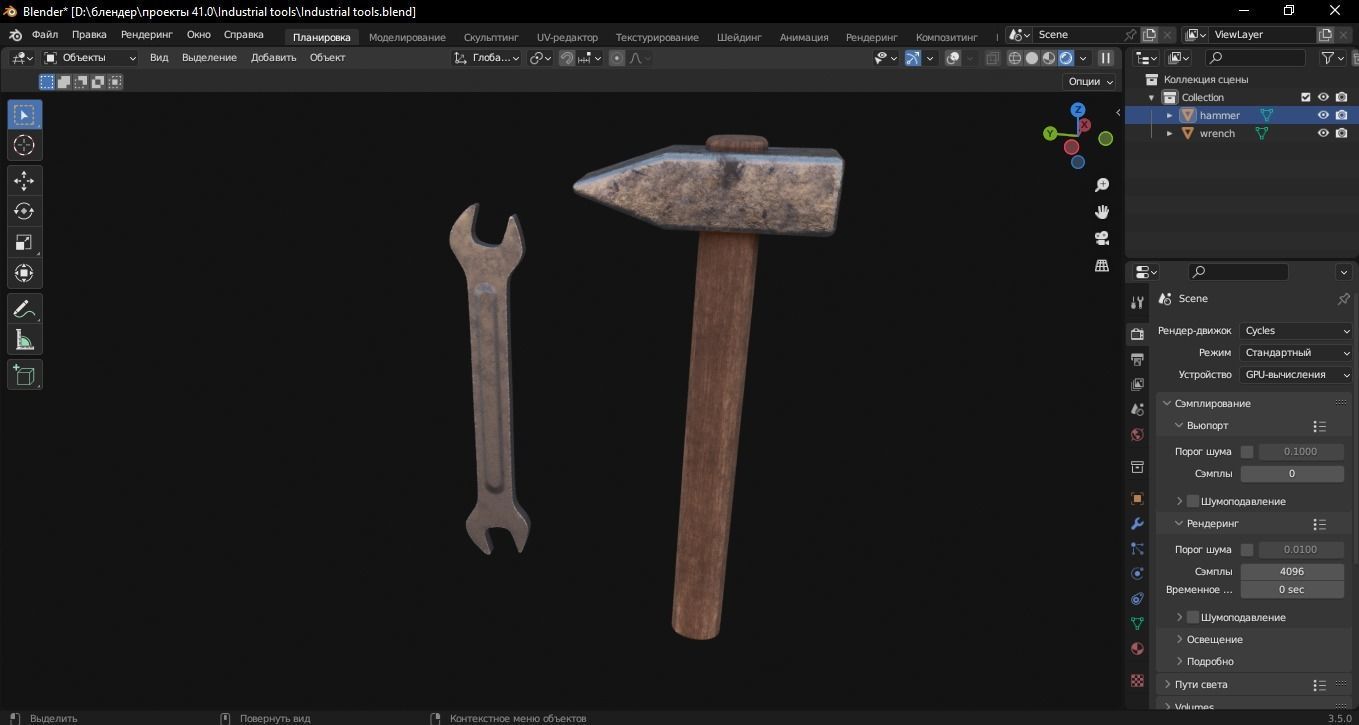The width and height of the screenshot is (1359, 725).
Task: Open the Опции dropdown in viewport
Action: (1092, 82)
